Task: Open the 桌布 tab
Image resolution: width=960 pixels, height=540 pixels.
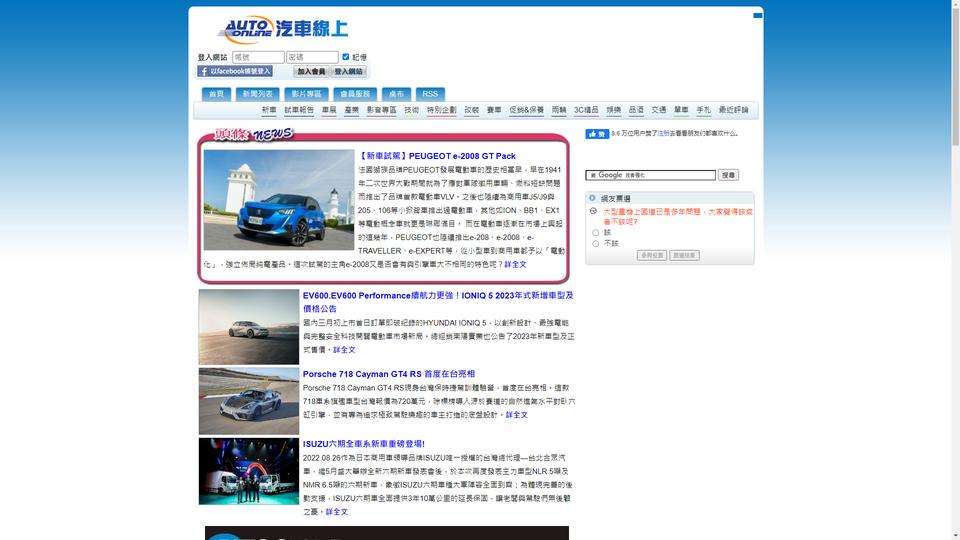Action: coord(396,94)
